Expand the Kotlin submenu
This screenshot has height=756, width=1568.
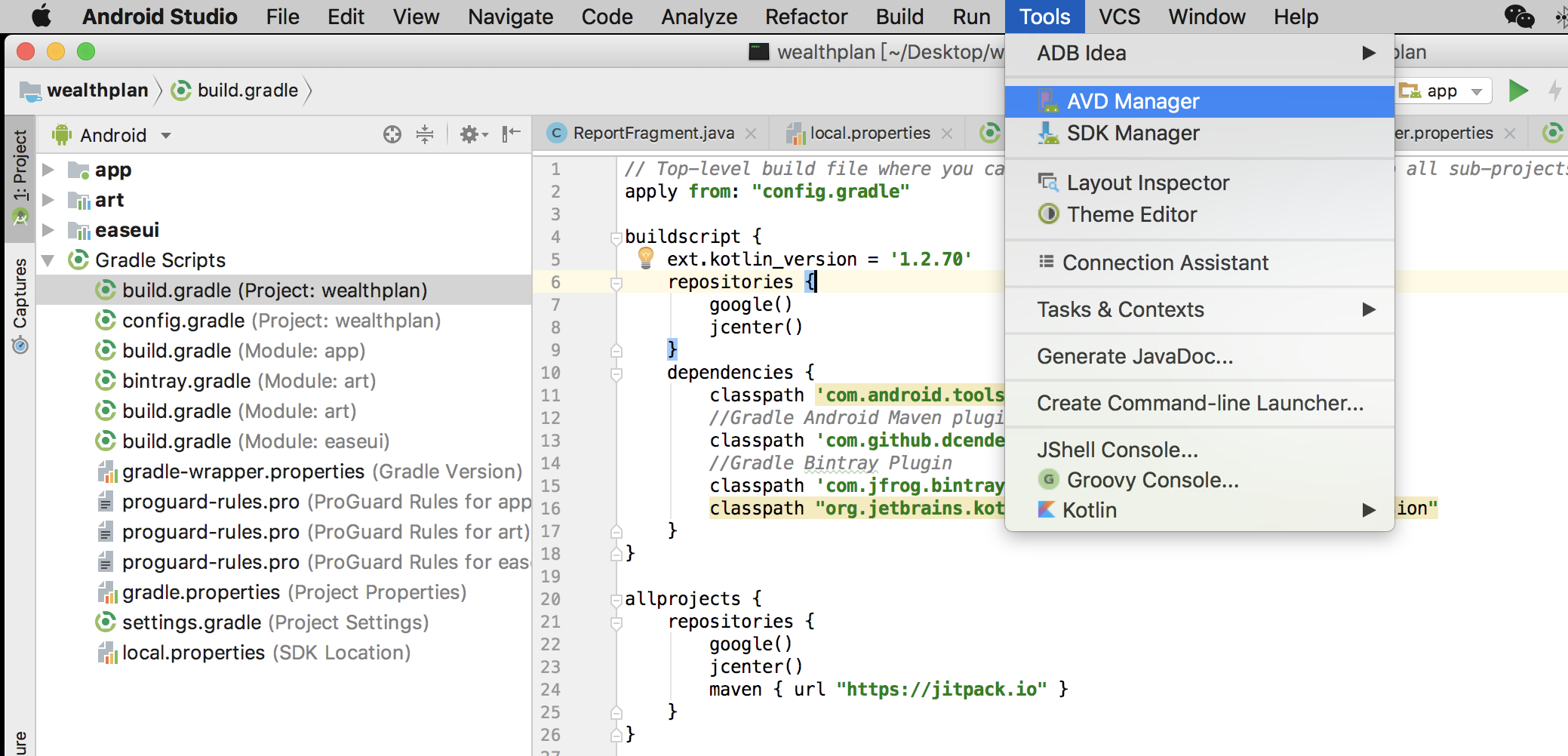(x=1199, y=510)
